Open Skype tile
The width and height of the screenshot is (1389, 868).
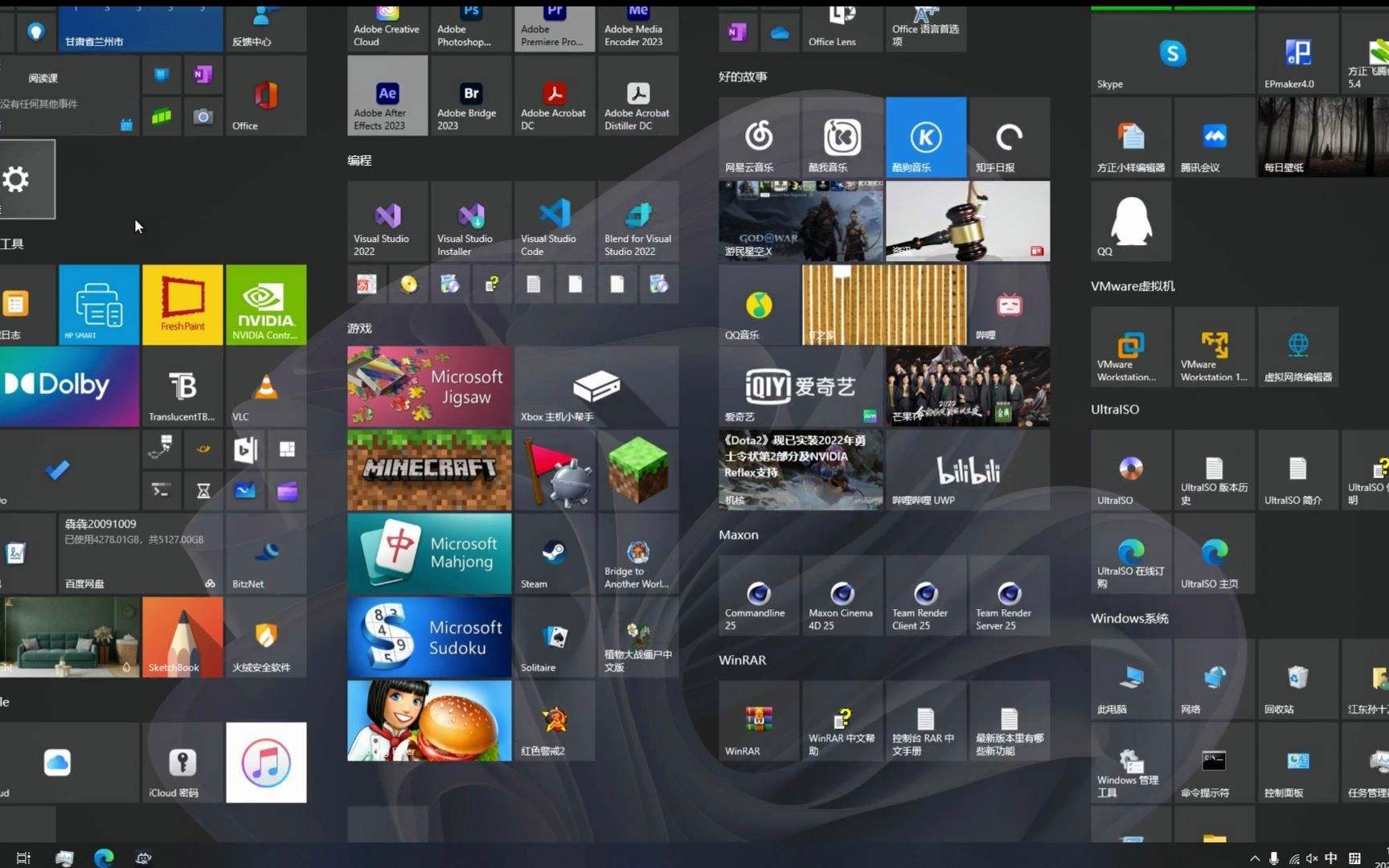tap(1173, 54)
